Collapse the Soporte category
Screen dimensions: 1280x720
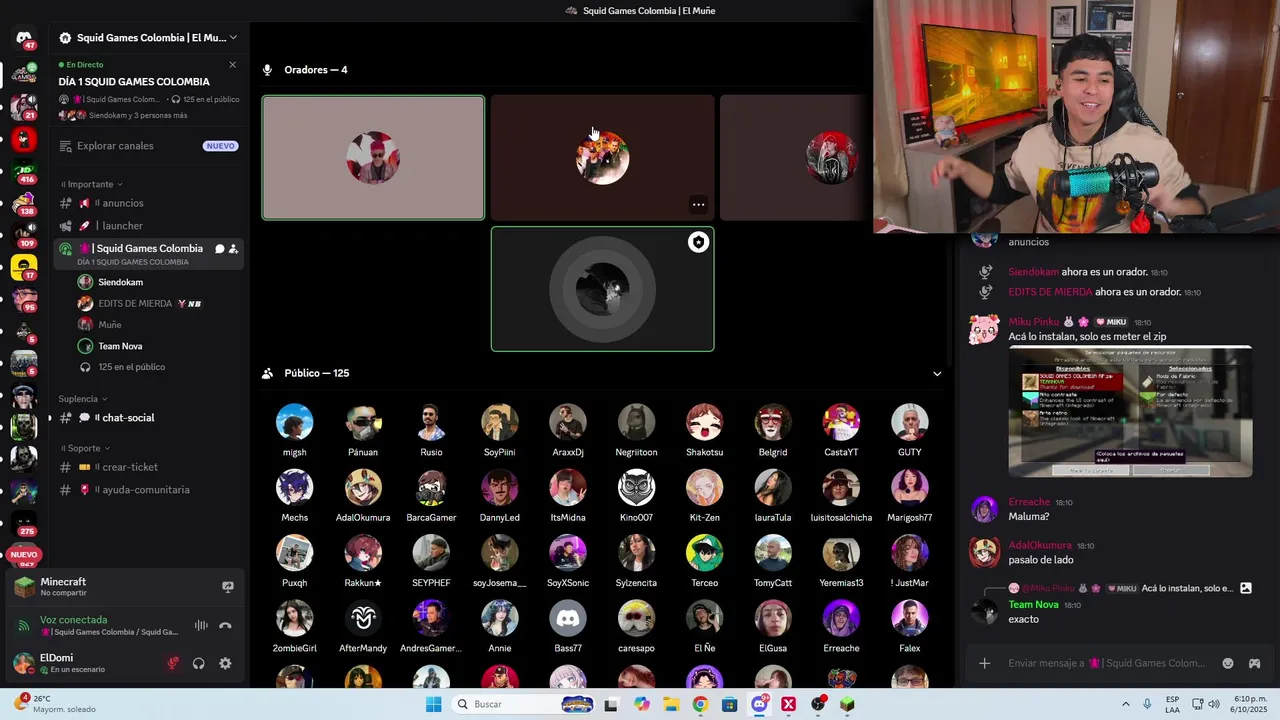point(86,448)
